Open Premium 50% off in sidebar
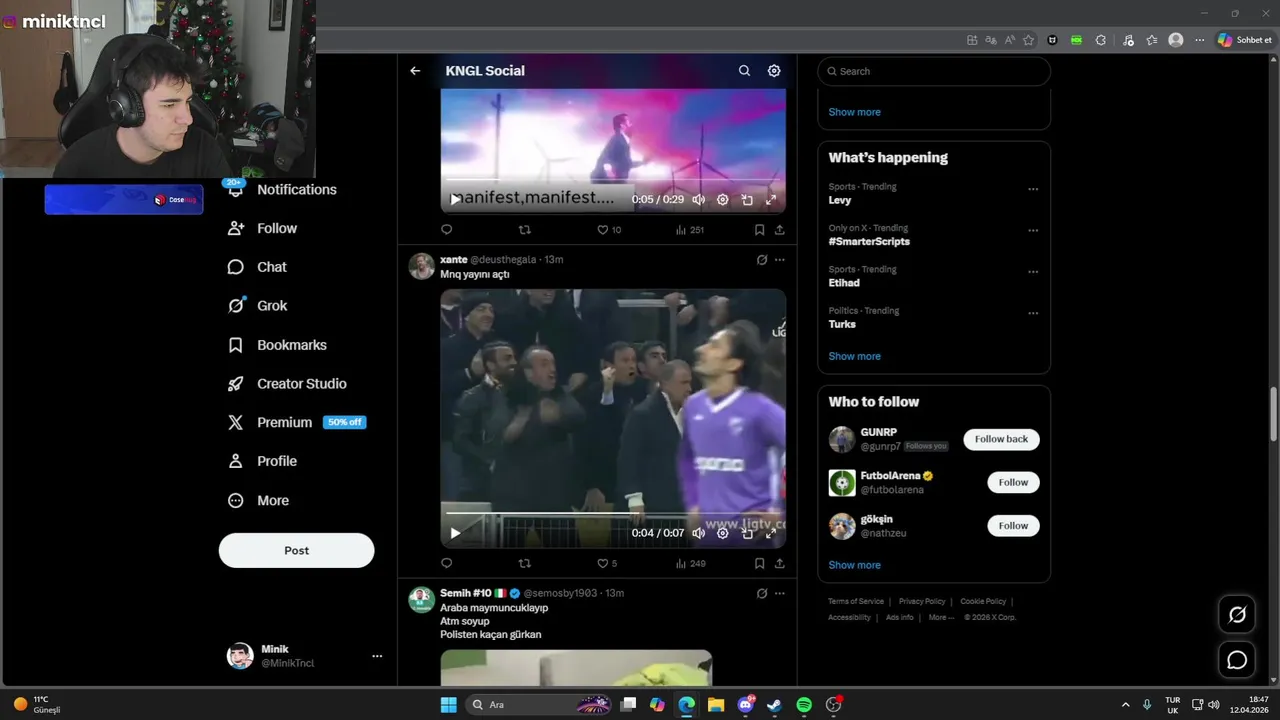The width and height of the screenshot is (1280, 720). (x=297, y=422)
